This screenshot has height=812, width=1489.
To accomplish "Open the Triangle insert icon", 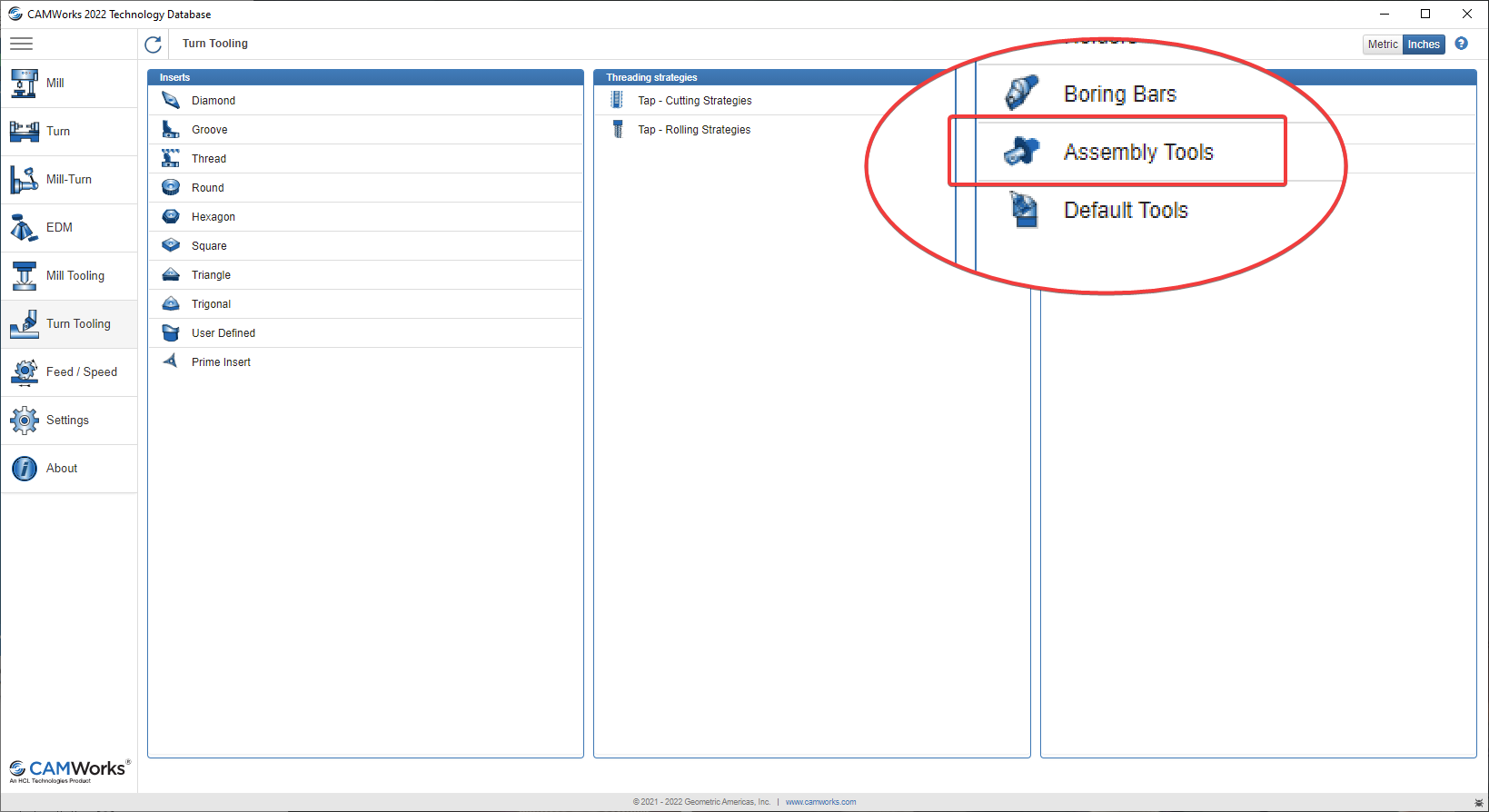I will pyautogui.click(x=171, y=274).
